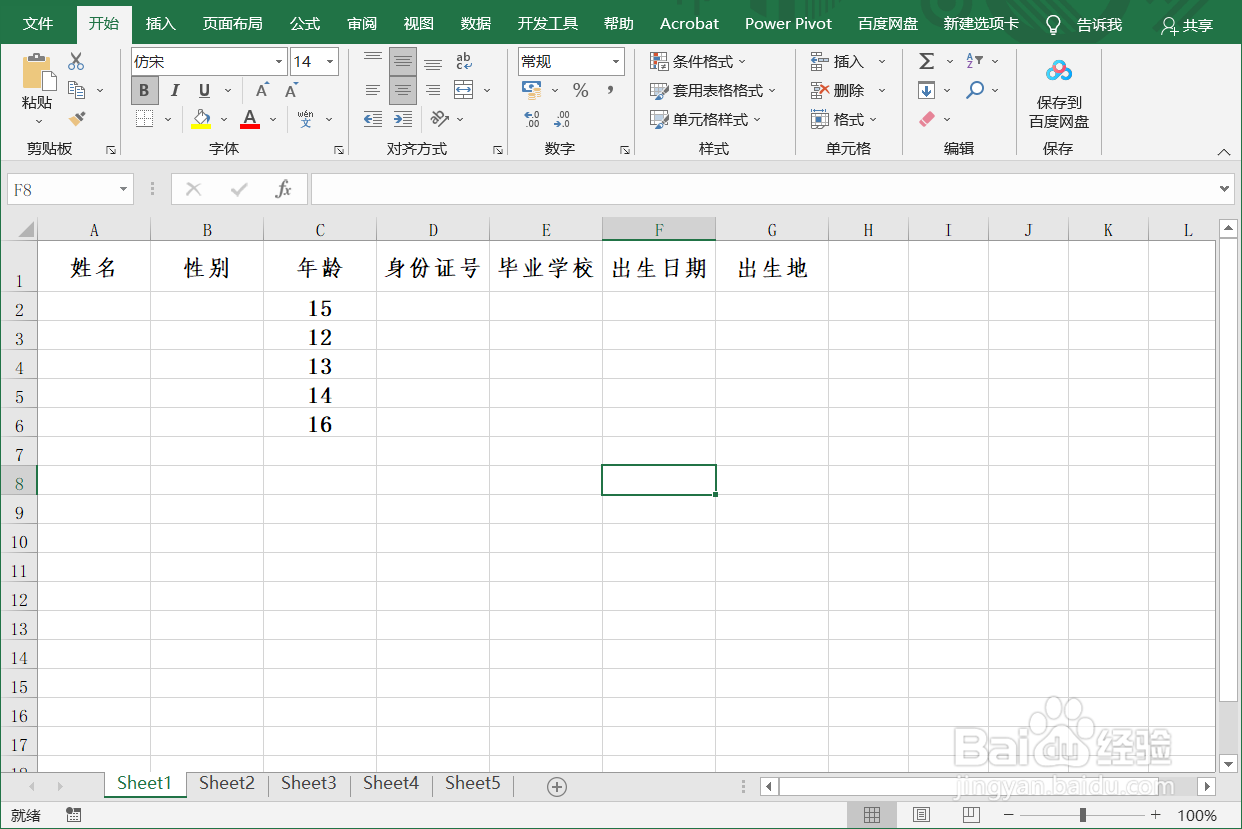Apply red font color A swatch

pyautogui.click(x=250, y=119)
